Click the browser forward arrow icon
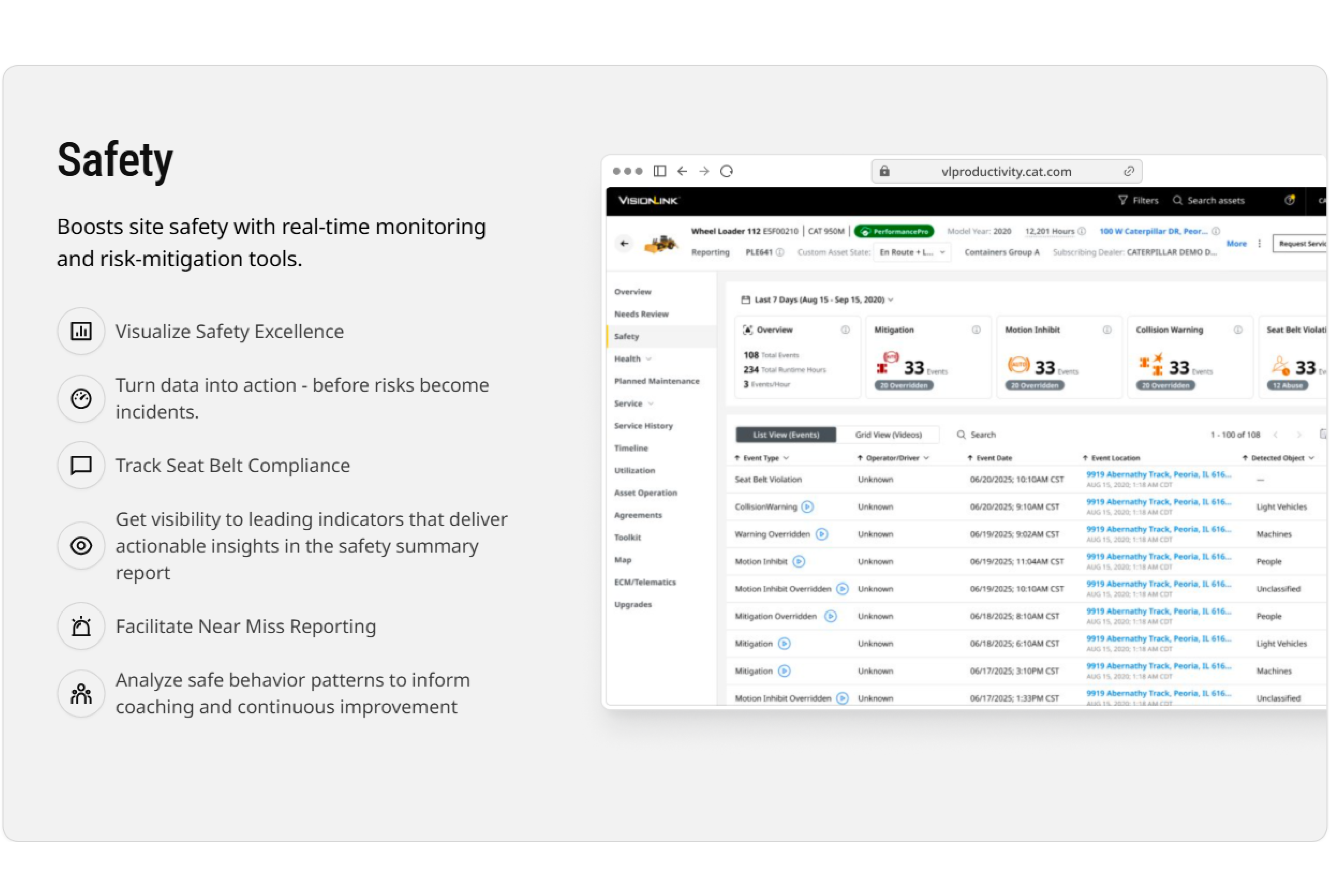The image size is (1344, 896). (x=704, y=171)
